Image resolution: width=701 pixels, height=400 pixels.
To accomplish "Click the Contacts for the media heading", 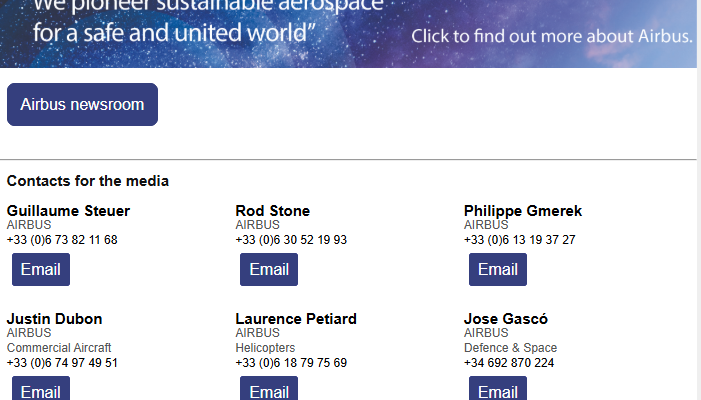I will pyautogui.click(x=88, y=181).
